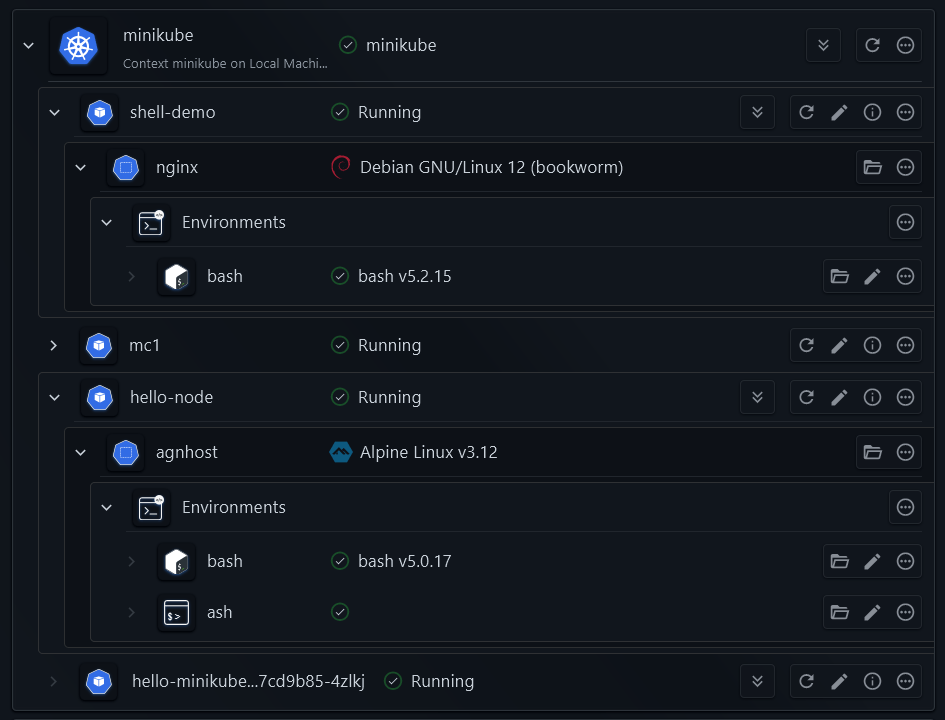
Task: Open folder icon on bash v5.2.15 row
Action: point(839,276)
